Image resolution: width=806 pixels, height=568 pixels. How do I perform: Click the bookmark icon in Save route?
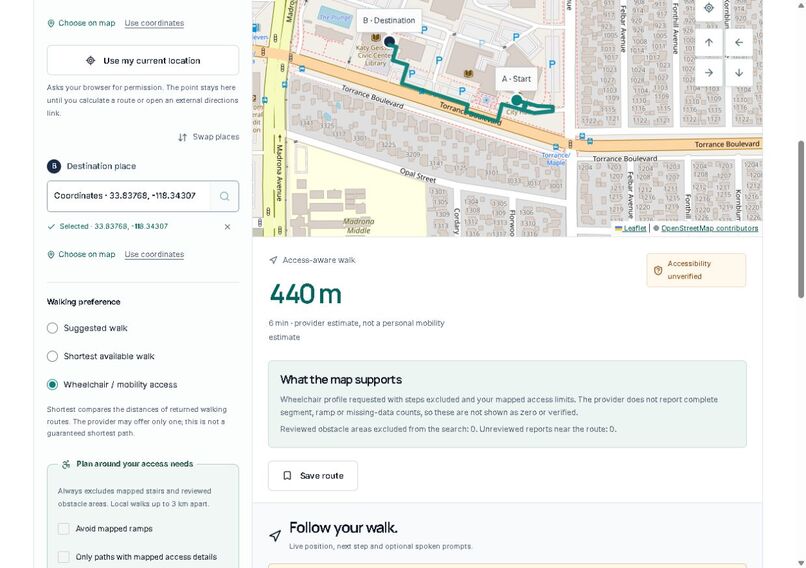click(287, 475)
